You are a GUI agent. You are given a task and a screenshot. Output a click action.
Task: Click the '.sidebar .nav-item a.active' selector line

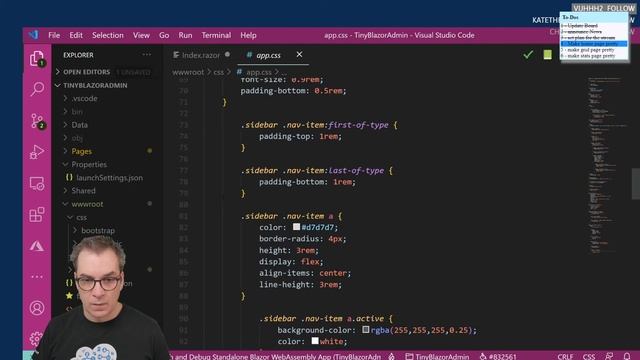(326, 318)
